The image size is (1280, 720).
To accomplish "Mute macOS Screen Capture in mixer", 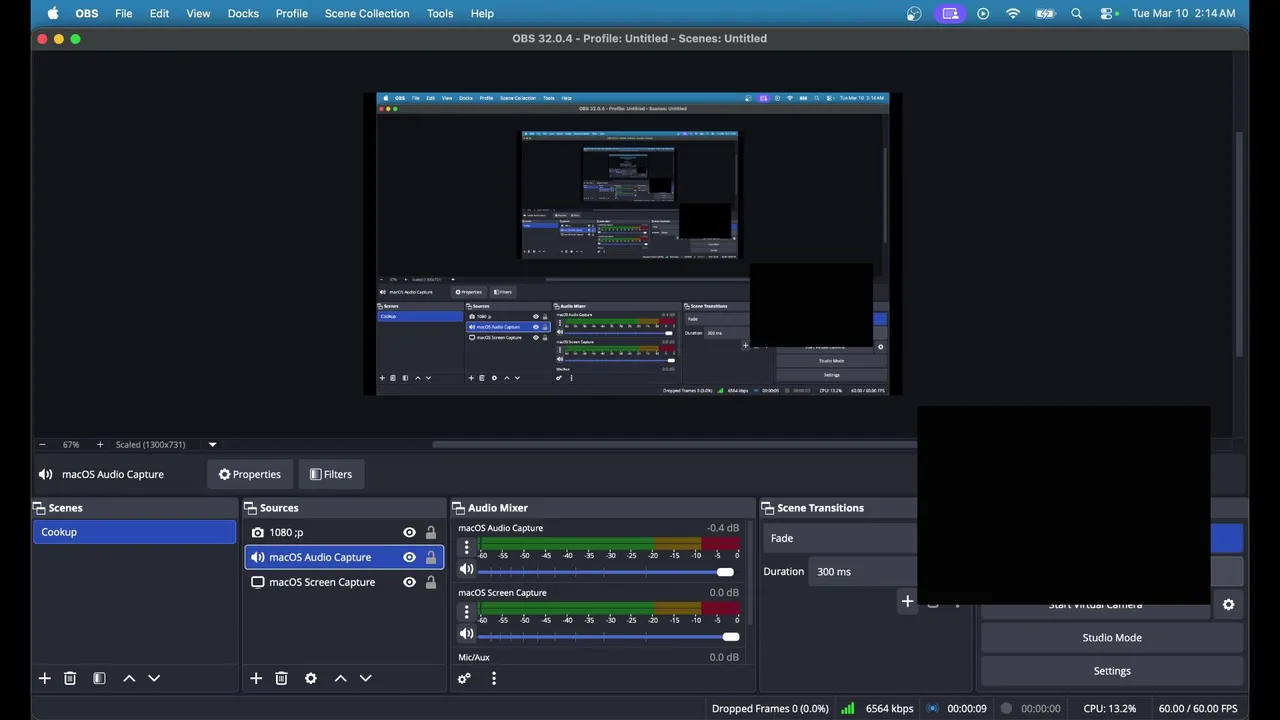I will 466,634.
